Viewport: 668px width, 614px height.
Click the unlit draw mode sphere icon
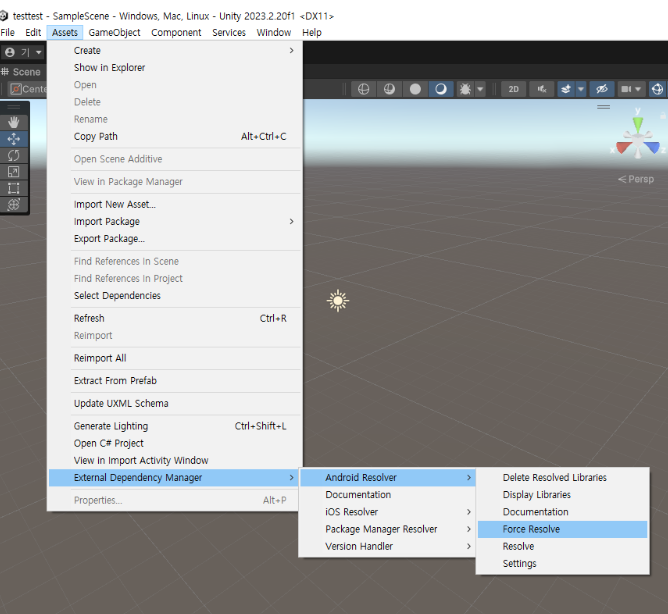(x=415, y=89)
